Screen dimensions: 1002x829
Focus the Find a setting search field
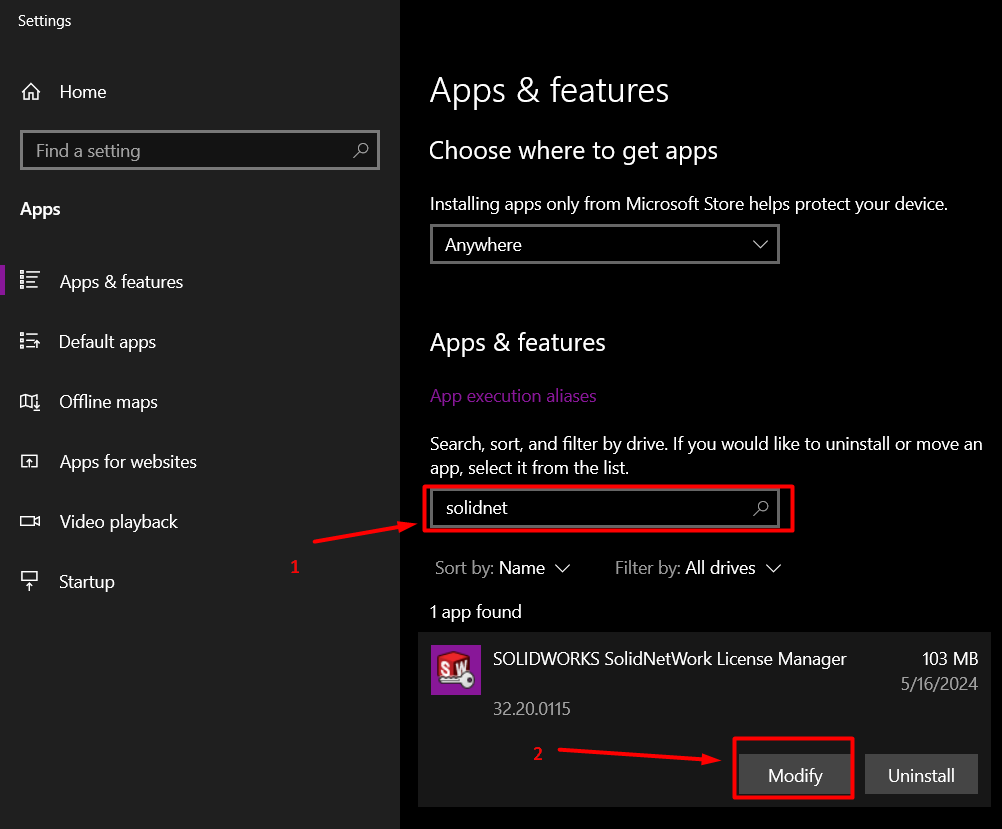click(185, 151)
